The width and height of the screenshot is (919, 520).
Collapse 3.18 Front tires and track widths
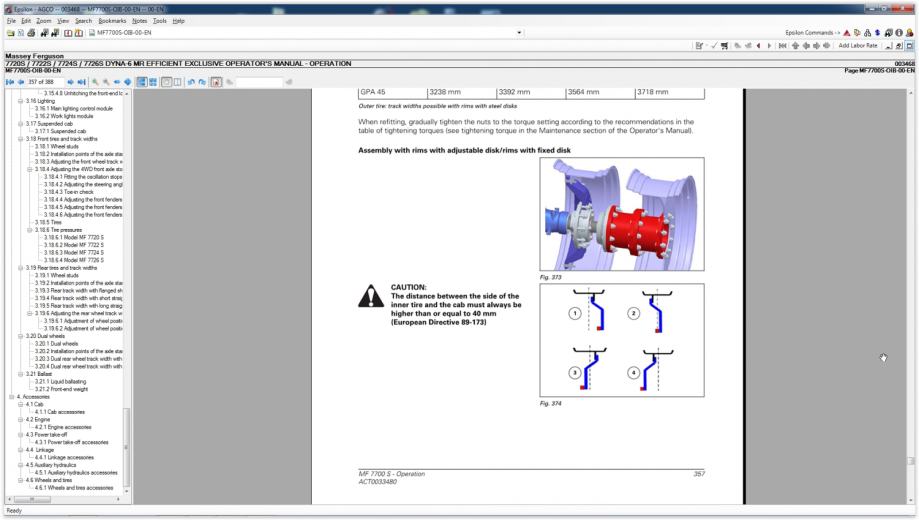click(21, 139)
